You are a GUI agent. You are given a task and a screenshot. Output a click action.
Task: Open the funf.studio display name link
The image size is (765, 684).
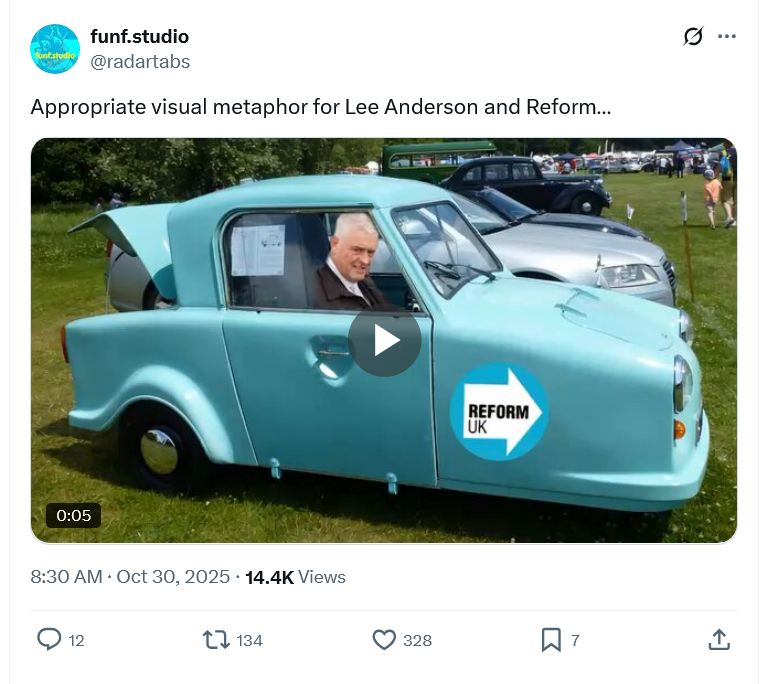[140, 37]
